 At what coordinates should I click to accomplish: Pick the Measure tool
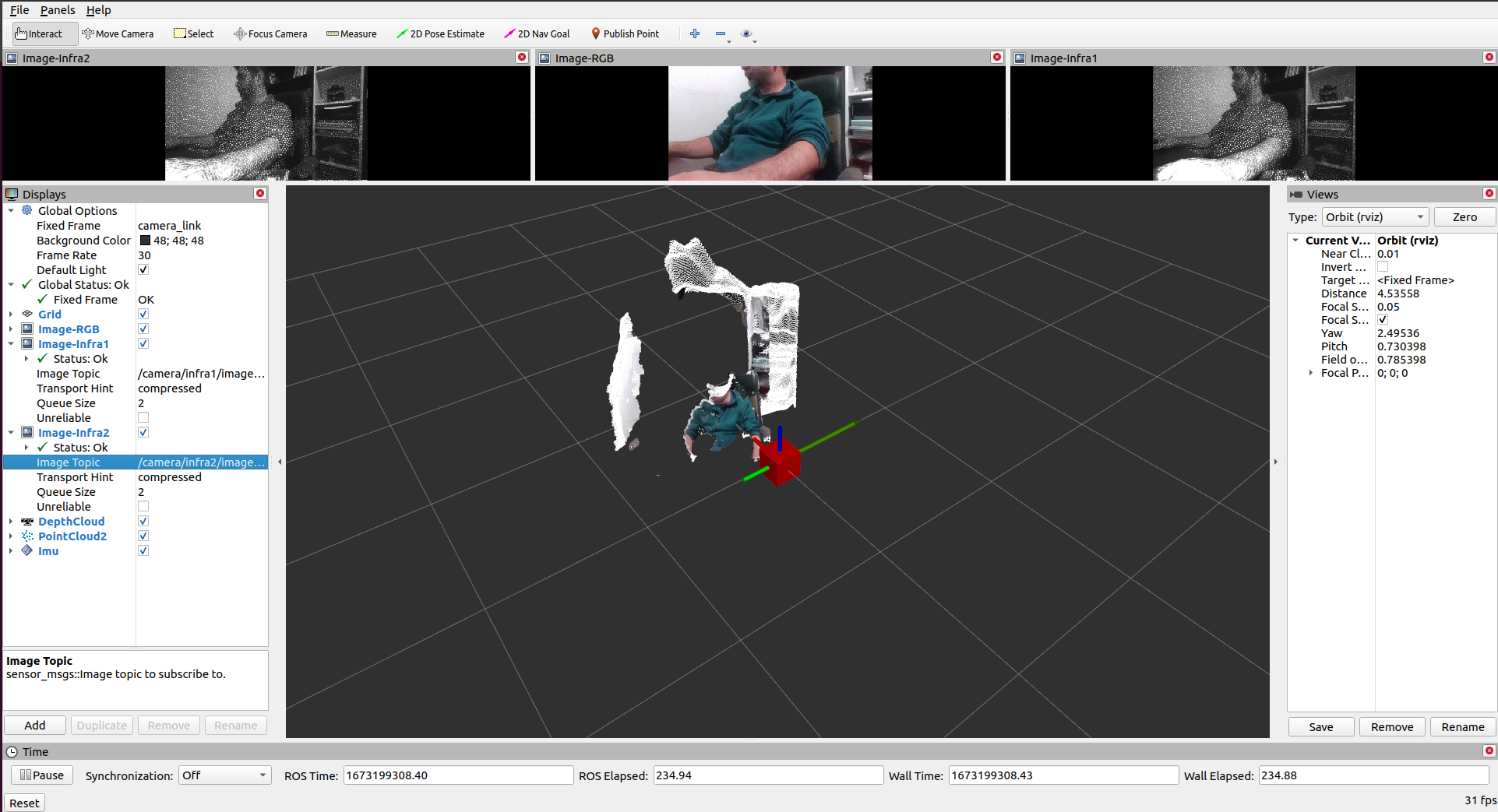[x=351, y=33]
